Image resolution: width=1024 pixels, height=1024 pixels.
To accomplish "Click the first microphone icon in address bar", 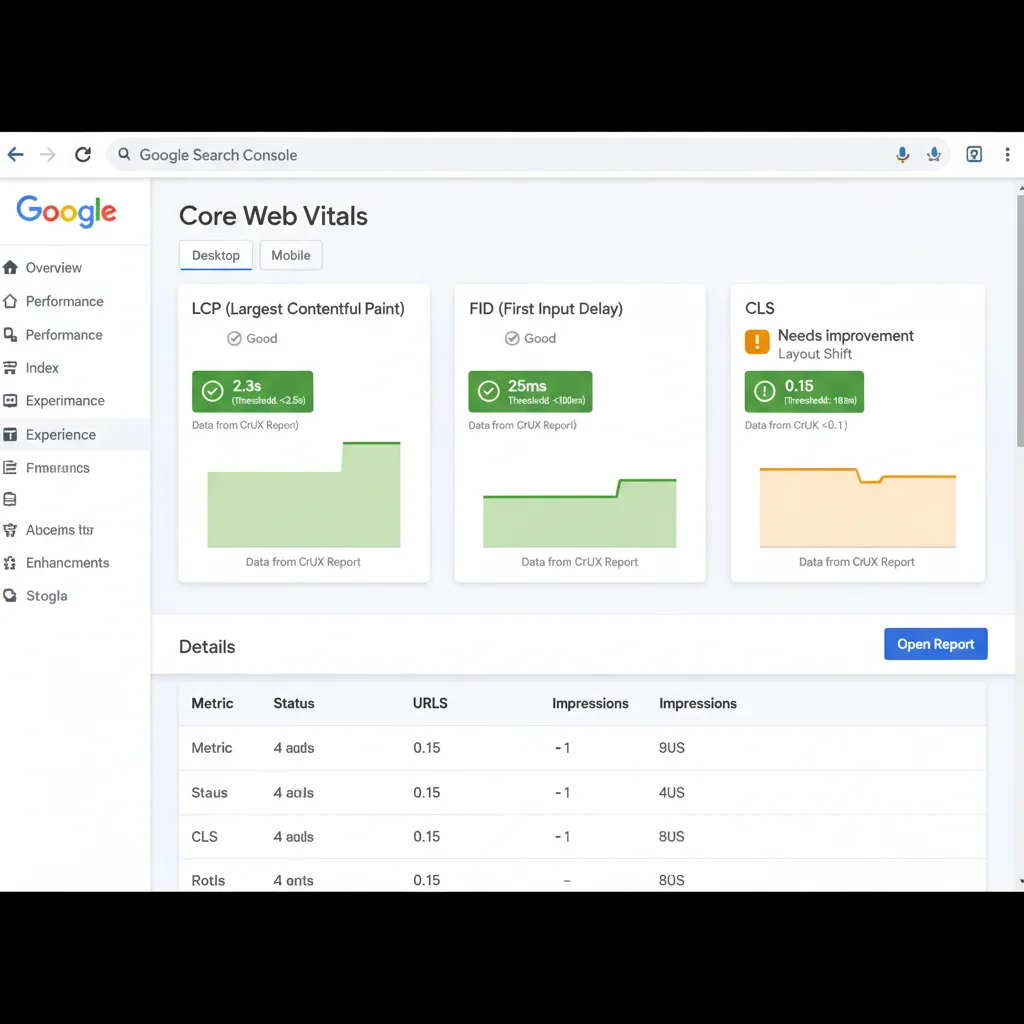I will coord(903,155).
